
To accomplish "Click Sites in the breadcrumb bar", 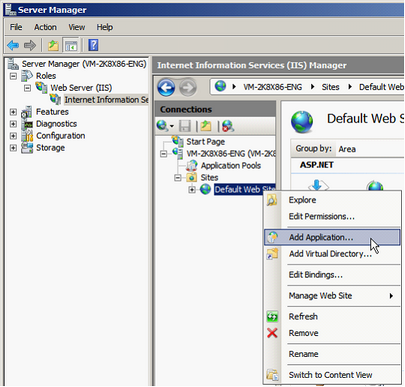I will 330,87.
